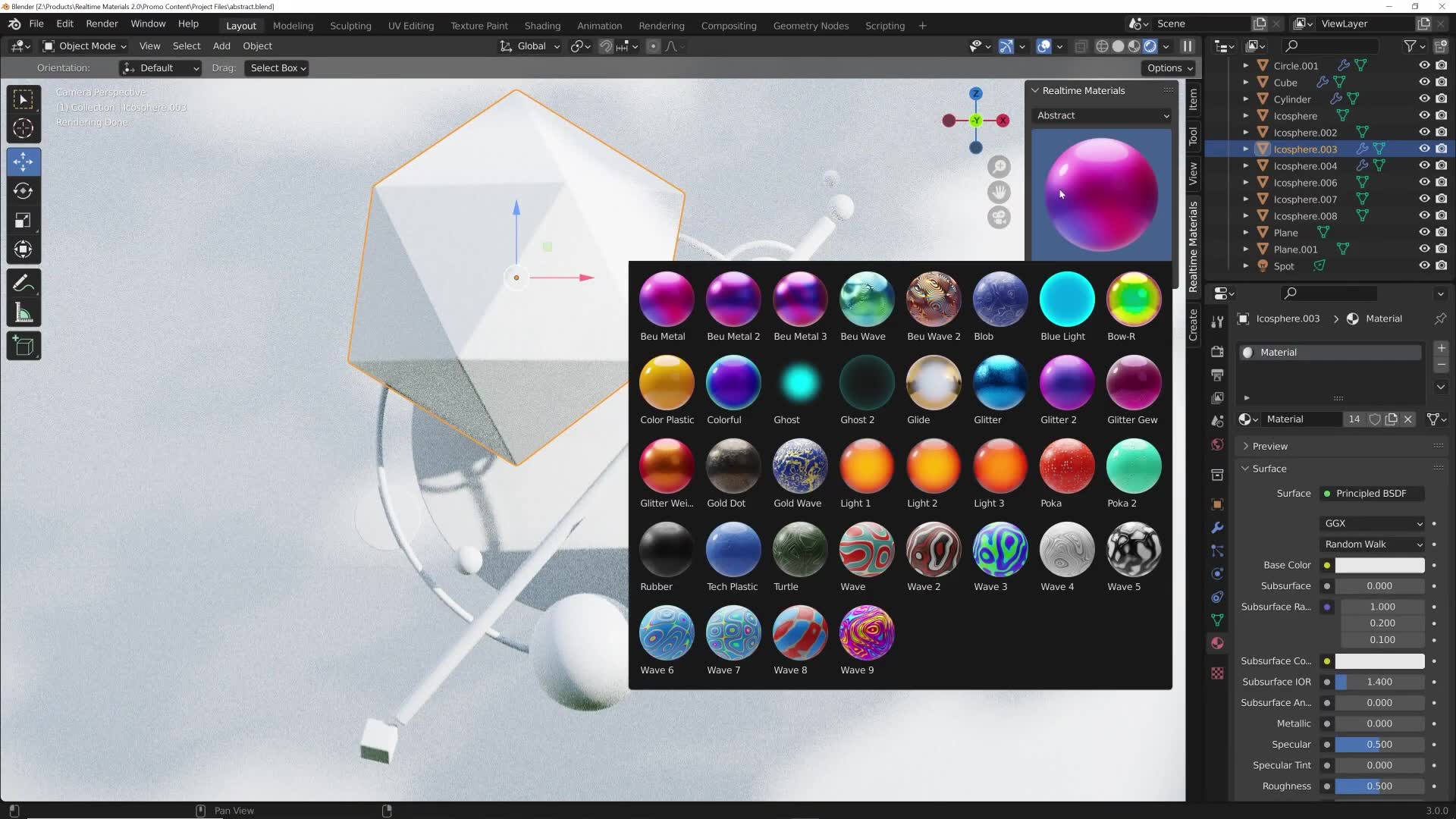The image size is (1456, 819).
Task: Switch viewport to Material Preview shading
Action: click(x=1134, y=46)
